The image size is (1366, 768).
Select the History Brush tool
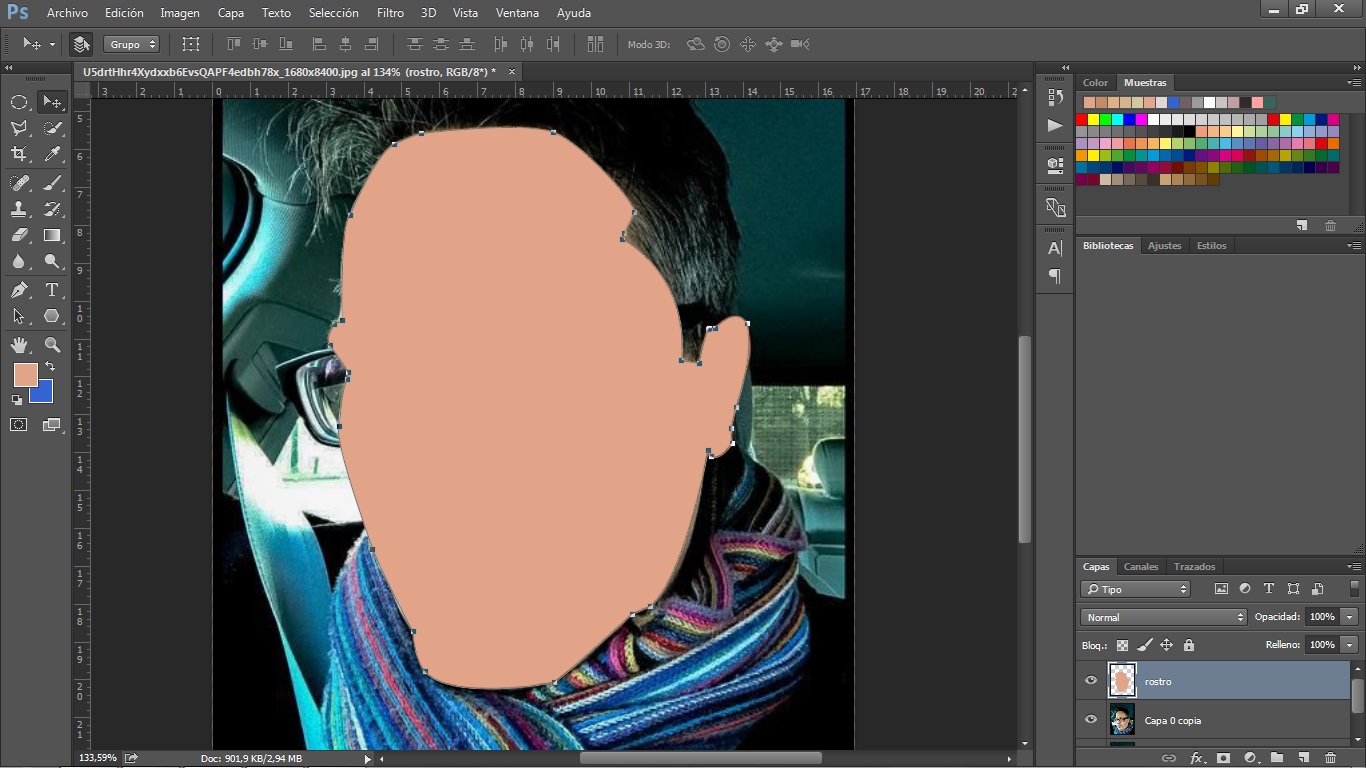[52, 209]
